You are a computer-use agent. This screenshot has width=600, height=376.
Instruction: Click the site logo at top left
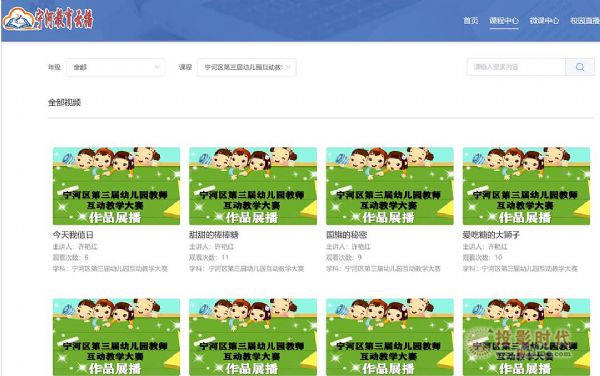click(48, 19)
